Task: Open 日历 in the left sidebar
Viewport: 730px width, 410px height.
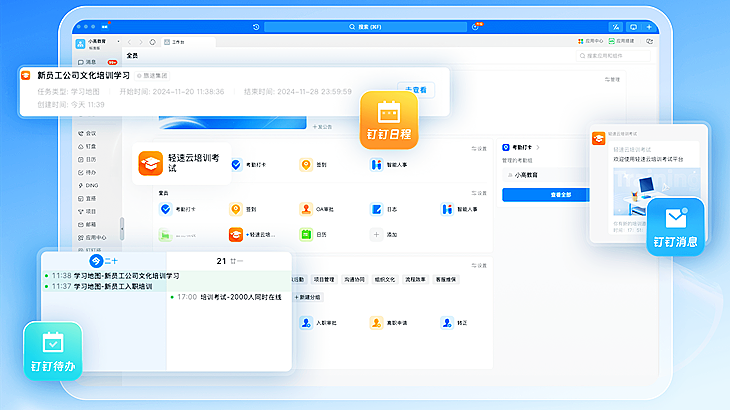Action: click(x=87, y=160)
